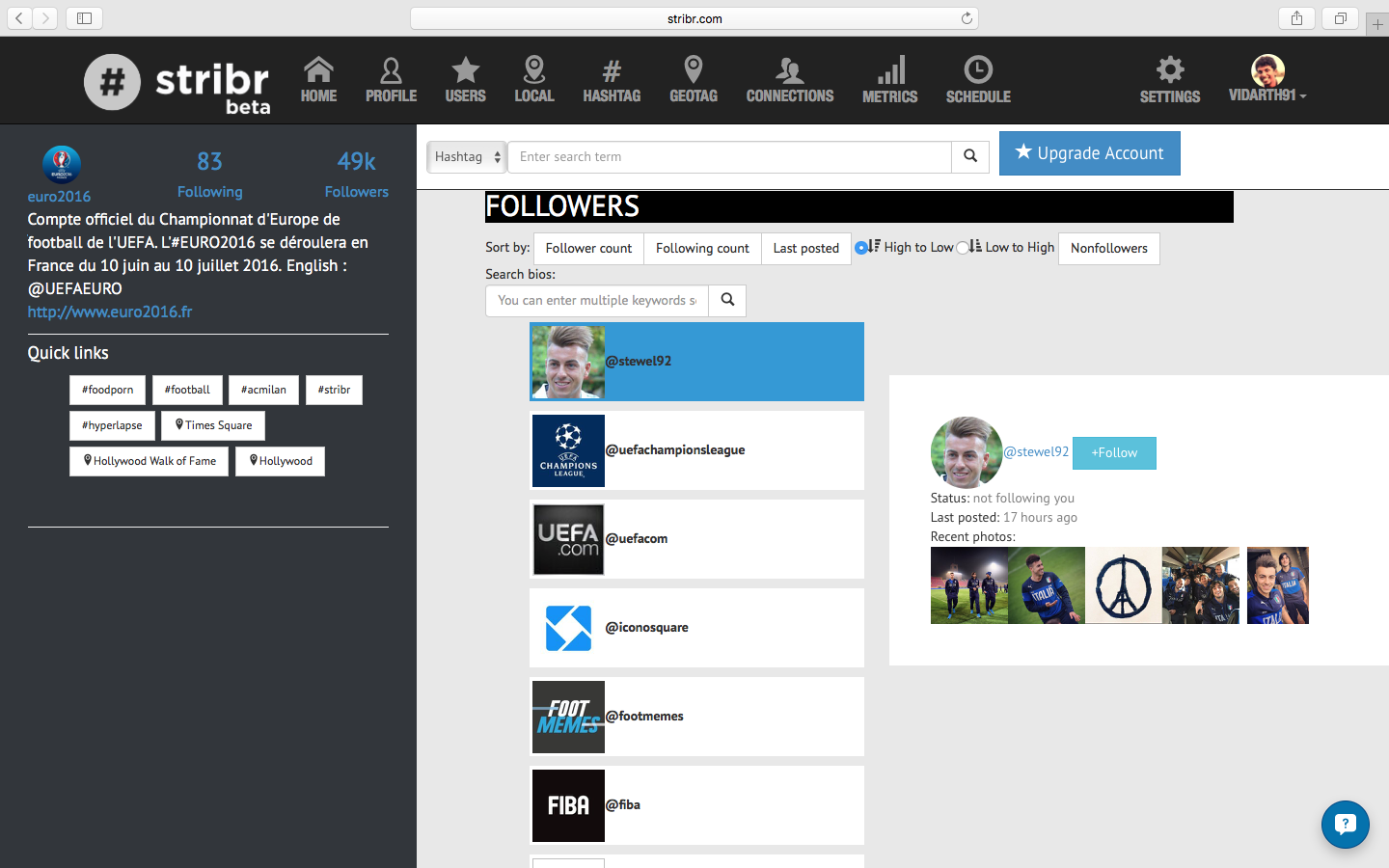
Task: Open last recent photo thumbnail
Action: point(1278,585)
